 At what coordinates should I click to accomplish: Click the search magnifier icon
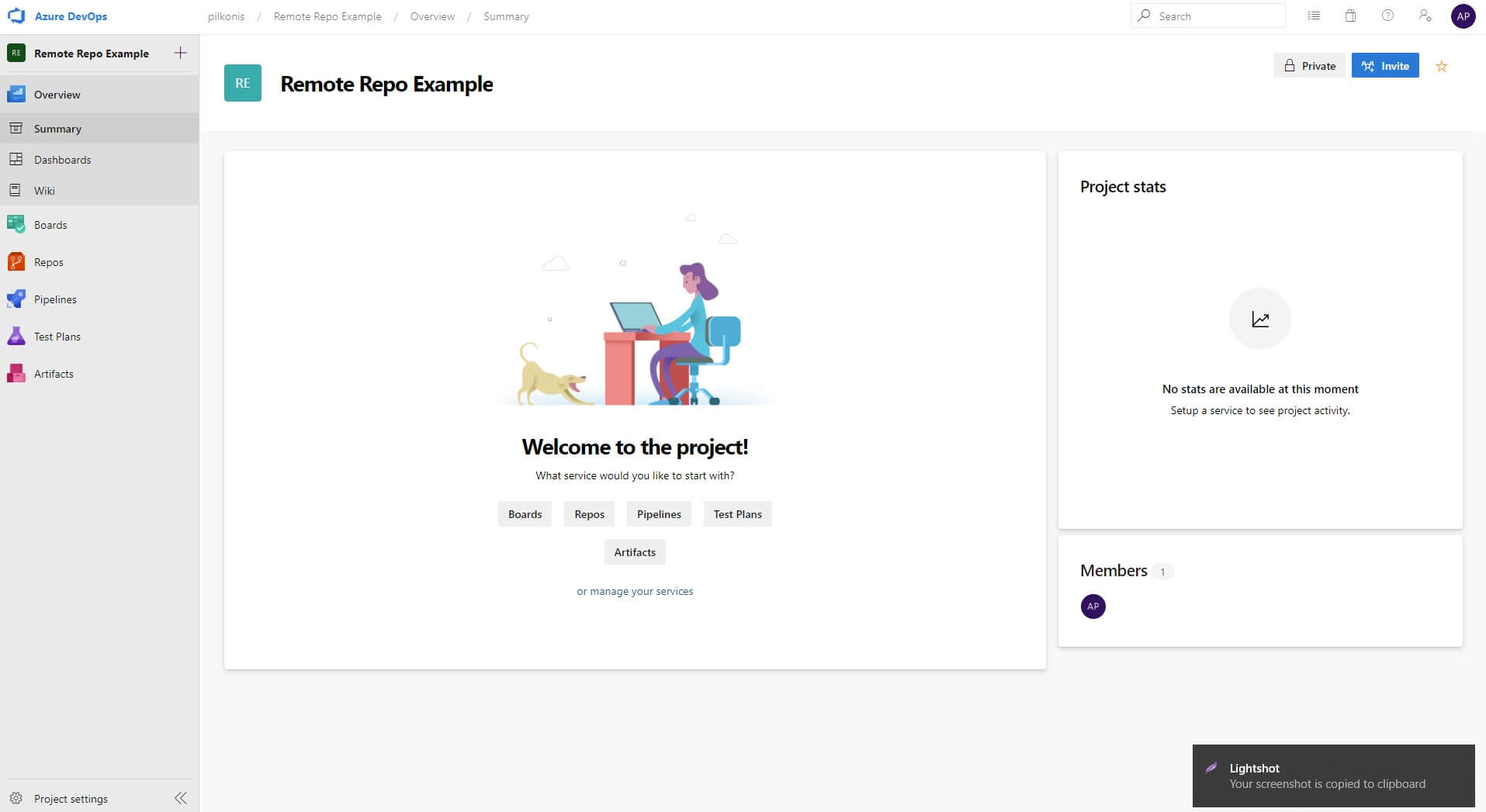click(x=1144, y=16)
